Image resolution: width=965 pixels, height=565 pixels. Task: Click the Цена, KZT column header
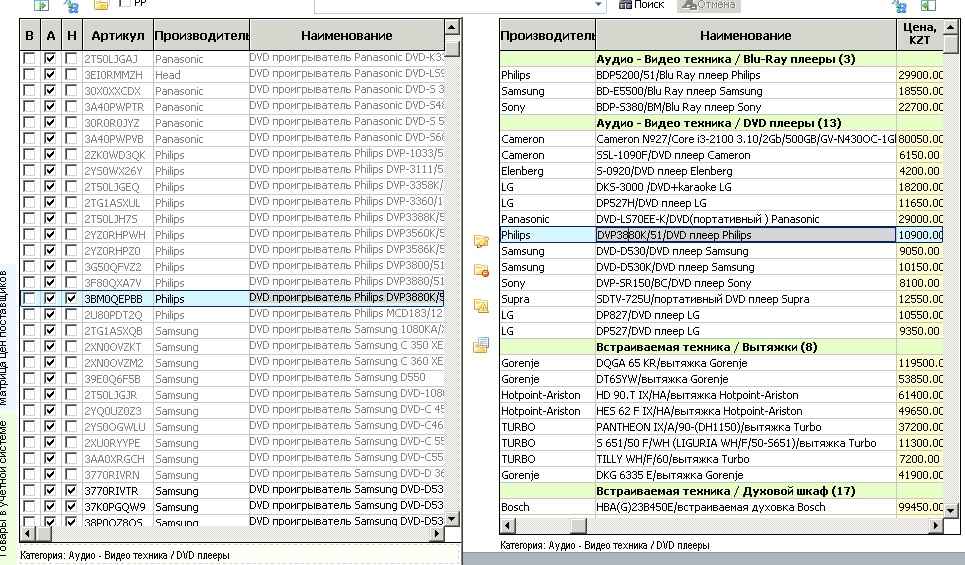coord(919,34)
